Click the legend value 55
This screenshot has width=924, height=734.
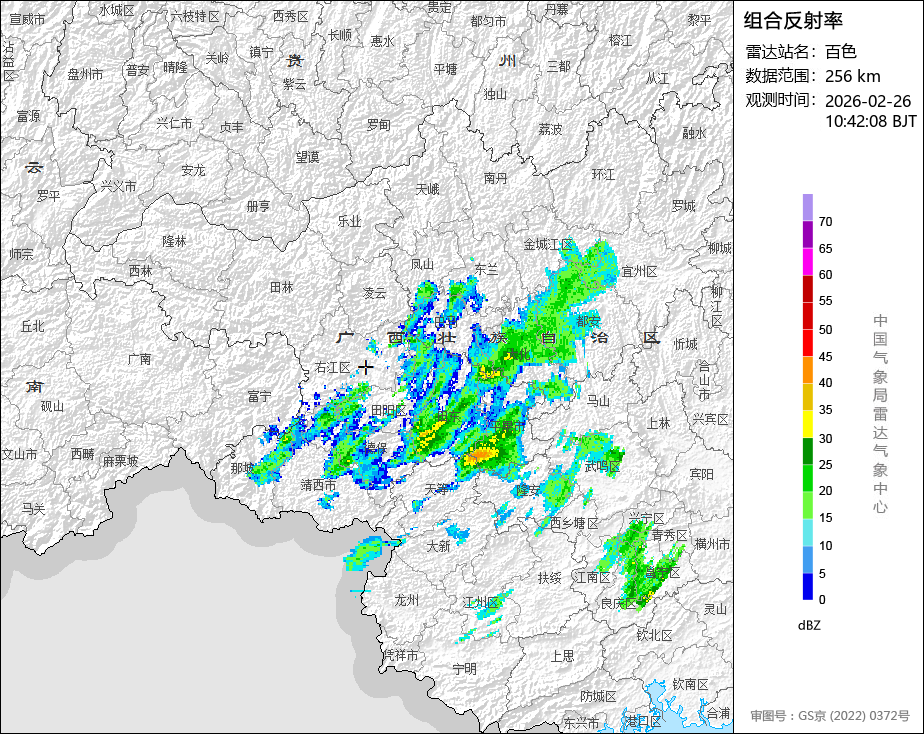(x=825, y=301)
